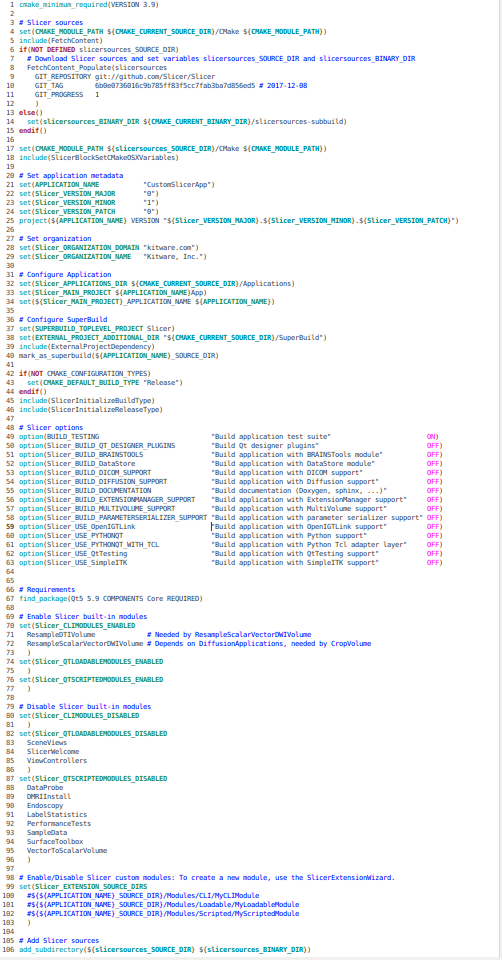Click the OFF value on the Slicer_USE_SimpleITK line

pyautogui.click(x=434, y=562)
